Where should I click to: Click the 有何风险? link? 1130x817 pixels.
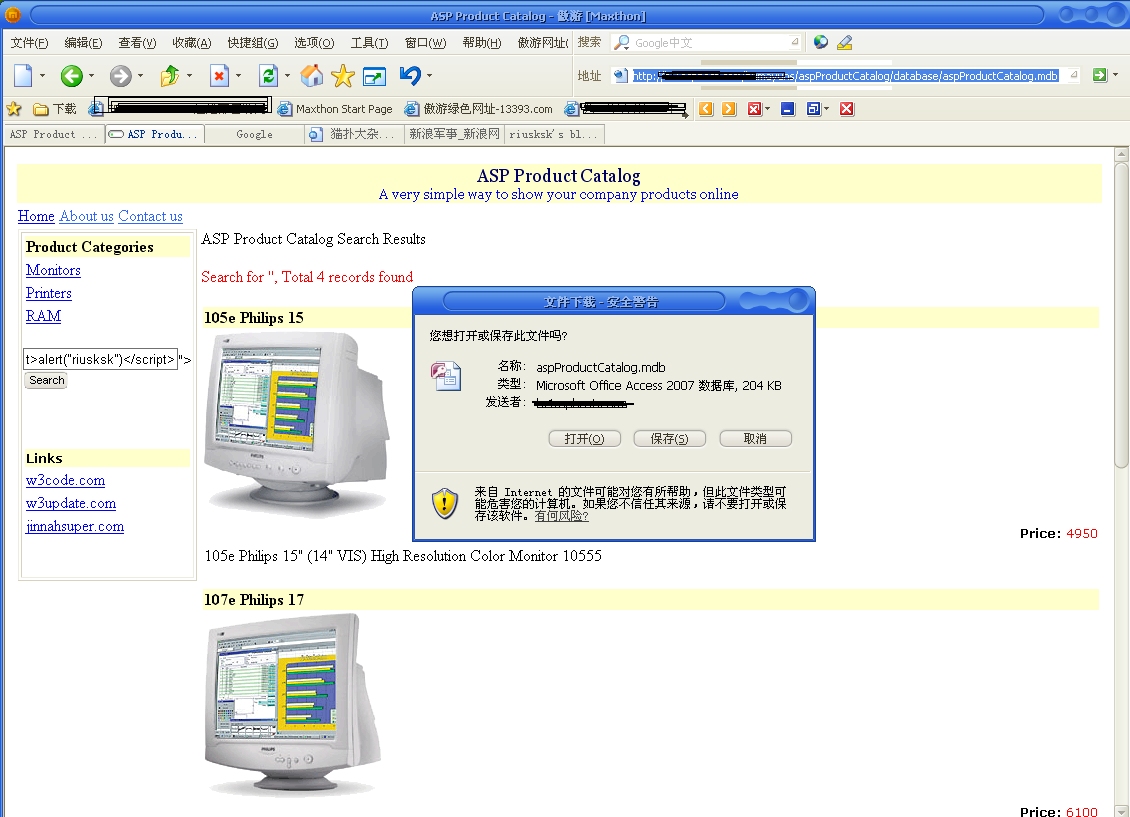[x=561, y=516]
